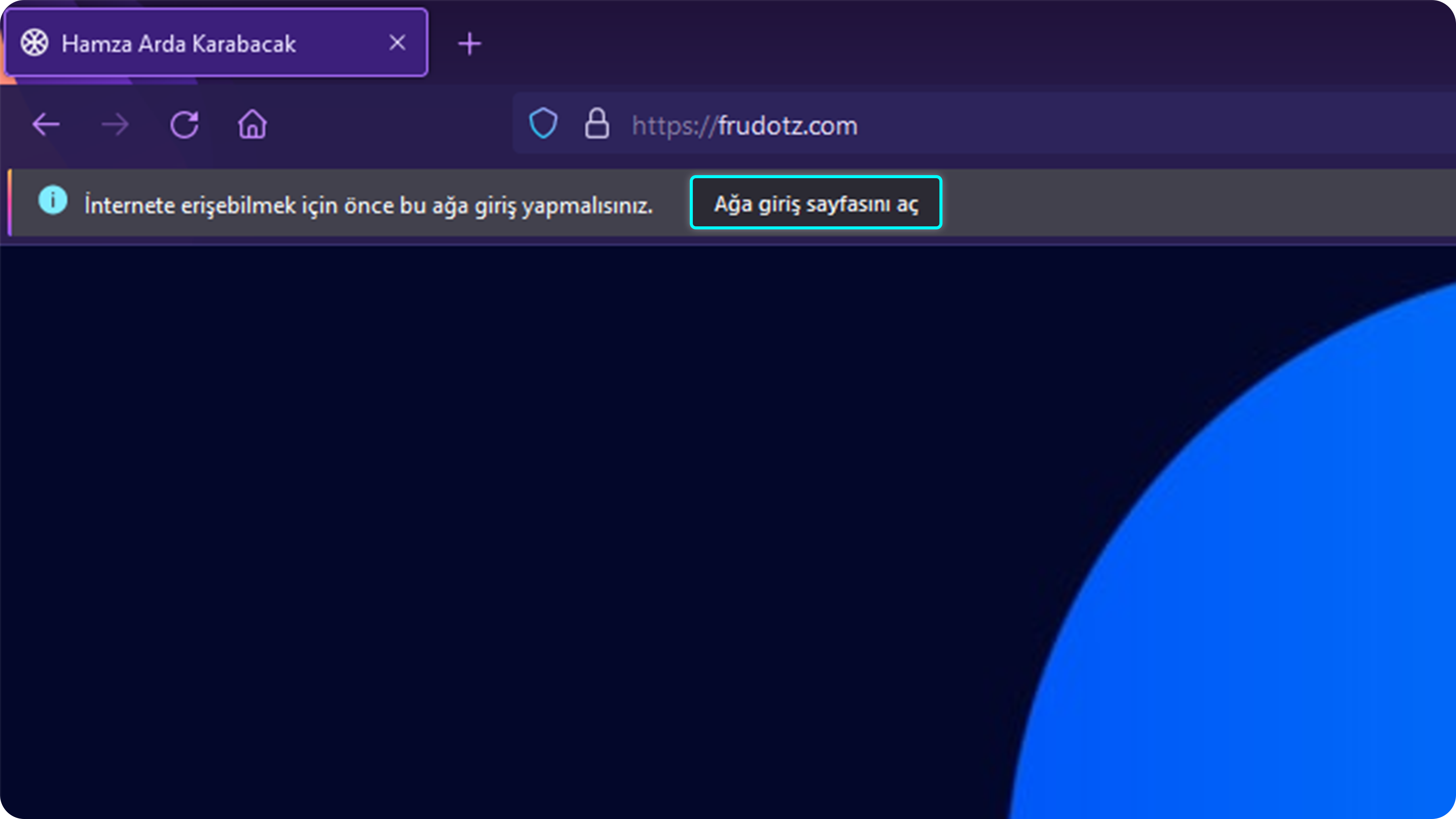Open tracking protection shield panel

(x=543, y=123)
